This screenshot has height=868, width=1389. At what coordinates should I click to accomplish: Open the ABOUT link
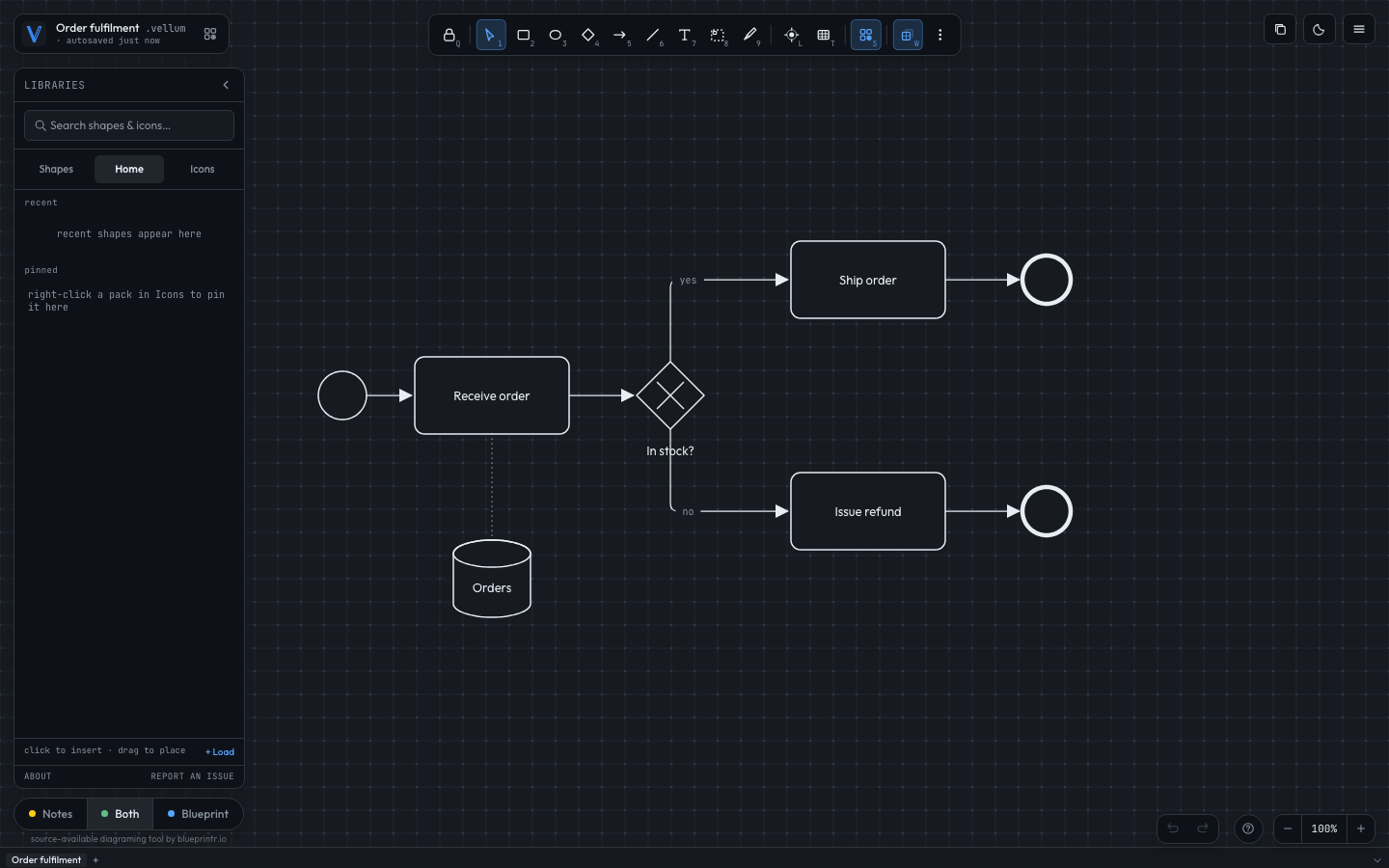38,776
